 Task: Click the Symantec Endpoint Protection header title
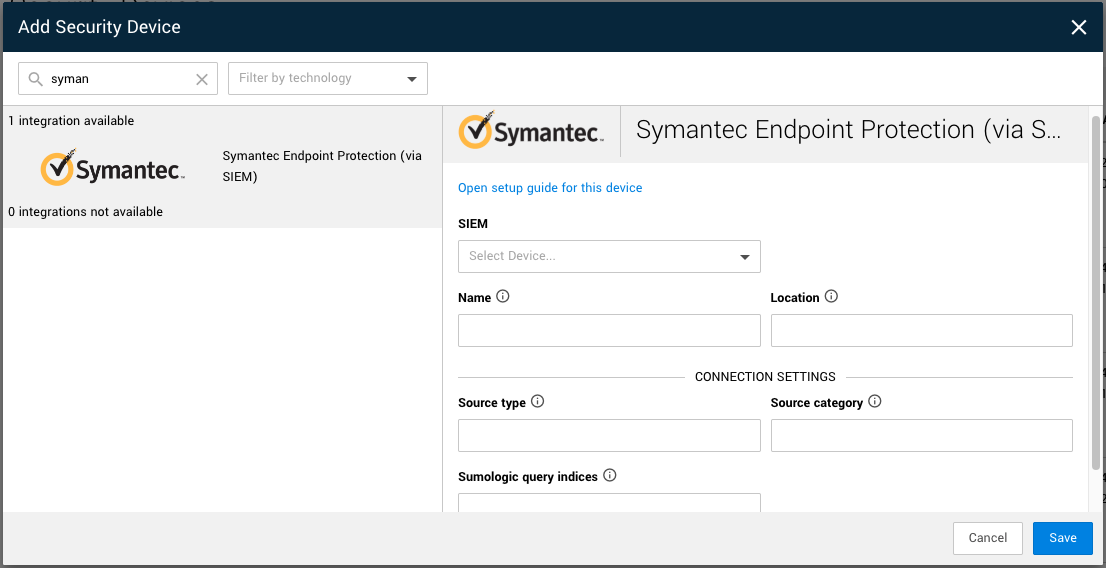coord(849,130)
